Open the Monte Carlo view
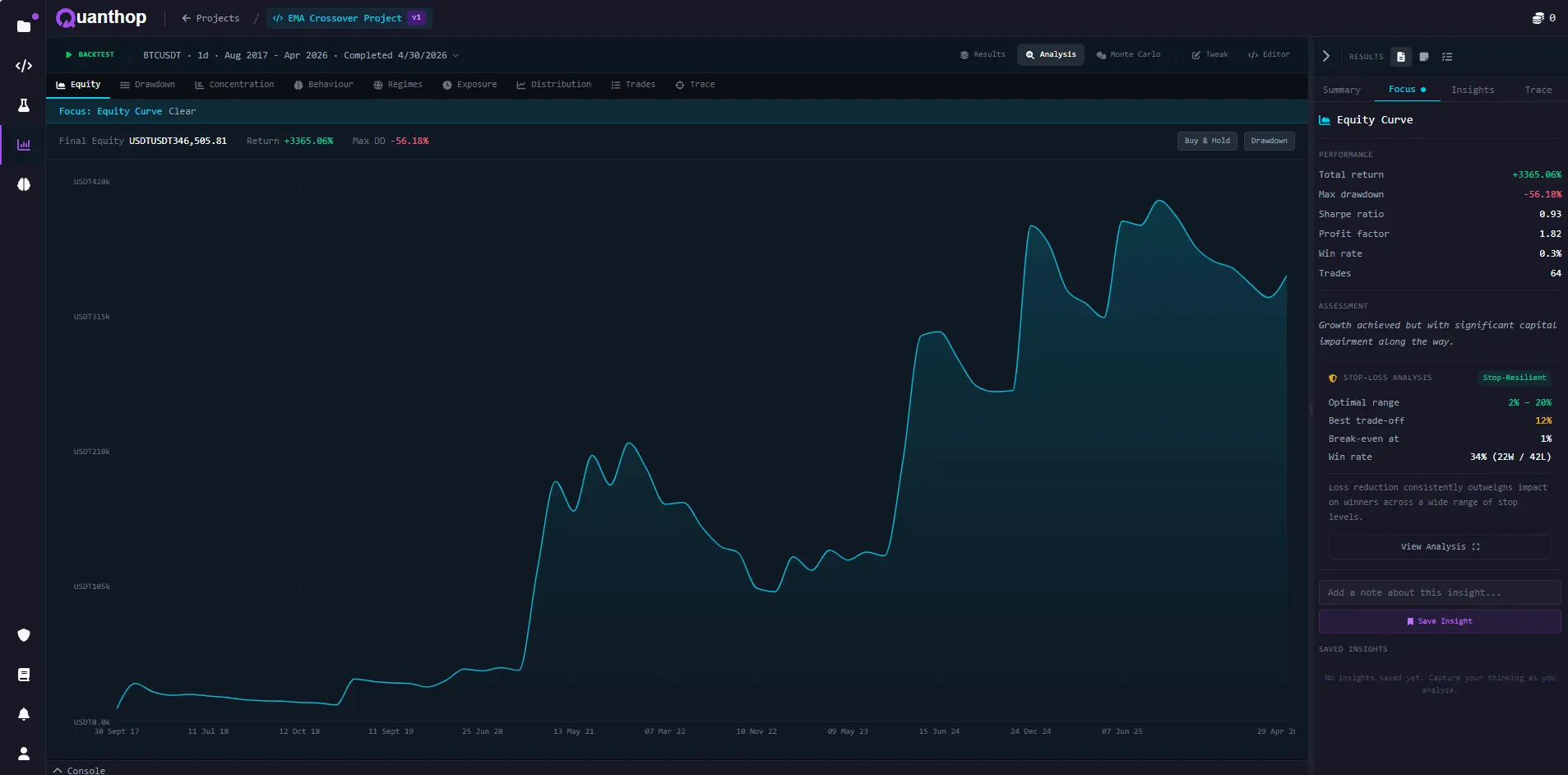 pyautogui.click(x=1128, y=54)
